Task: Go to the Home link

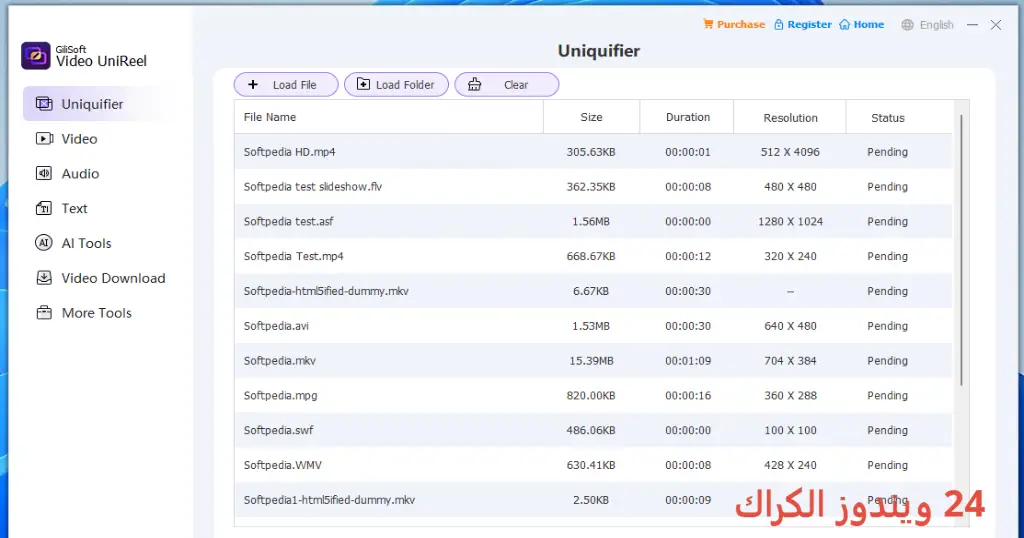Action: tap(861, 25)
